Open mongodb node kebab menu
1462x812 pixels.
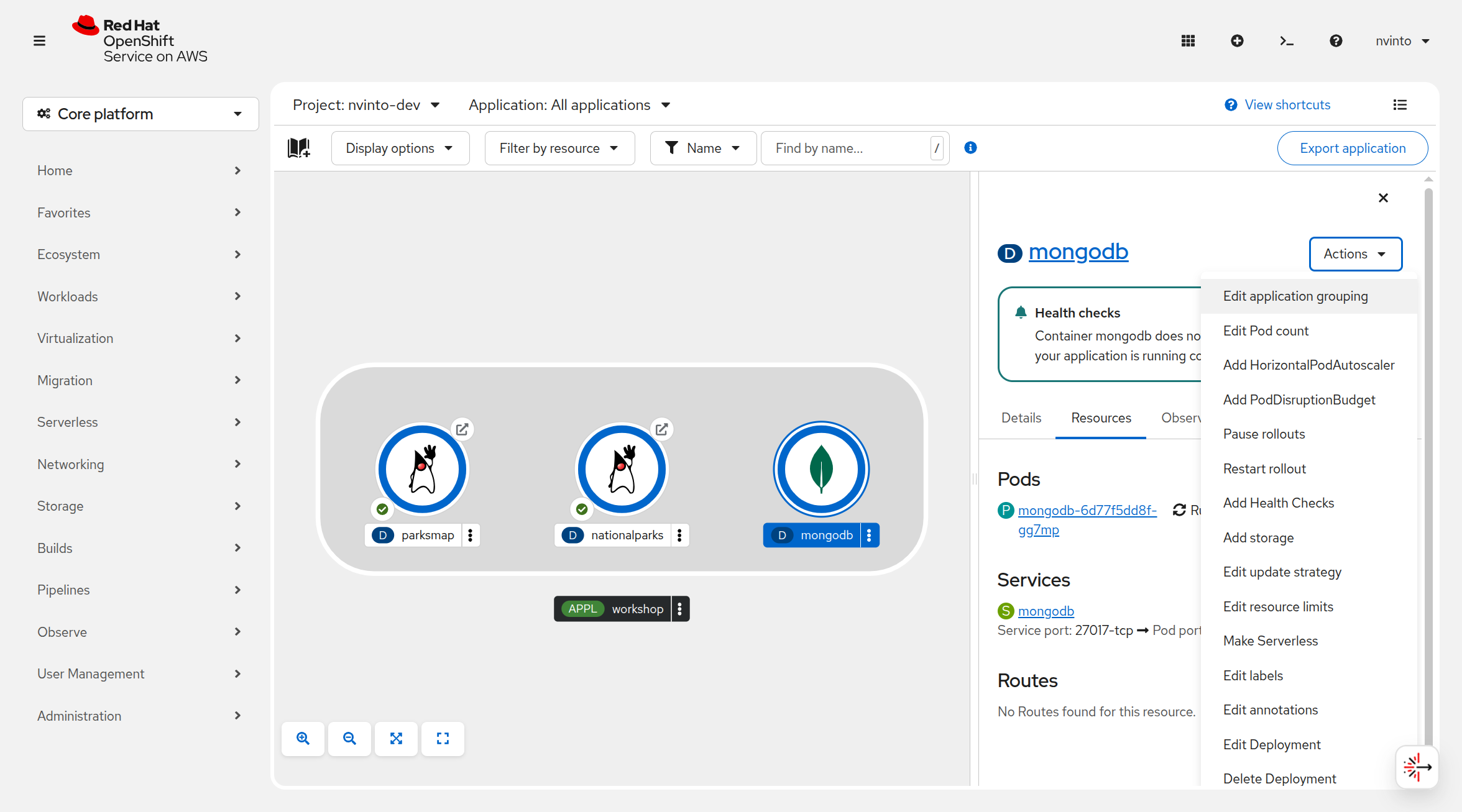tap(870, 535)
